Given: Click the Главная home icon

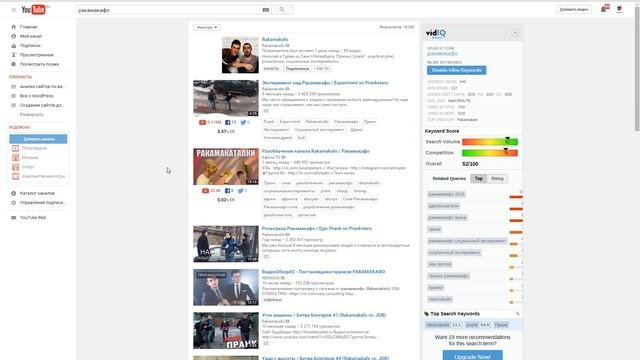Looking at the screenshot, I should pyautogui.click(x=13, y=27).
